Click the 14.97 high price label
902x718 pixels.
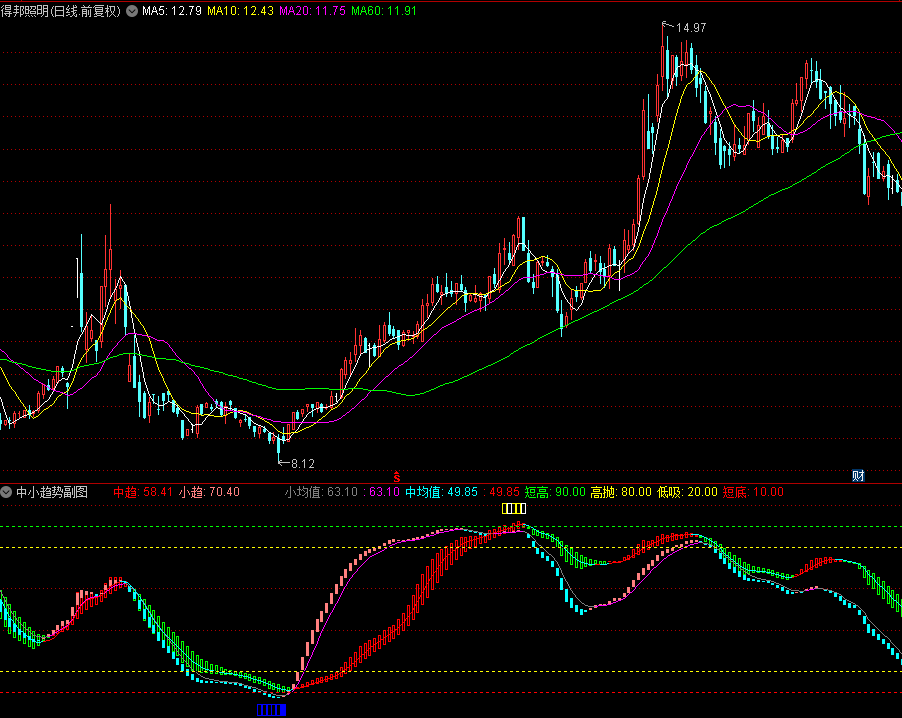[x=691, y=28]
